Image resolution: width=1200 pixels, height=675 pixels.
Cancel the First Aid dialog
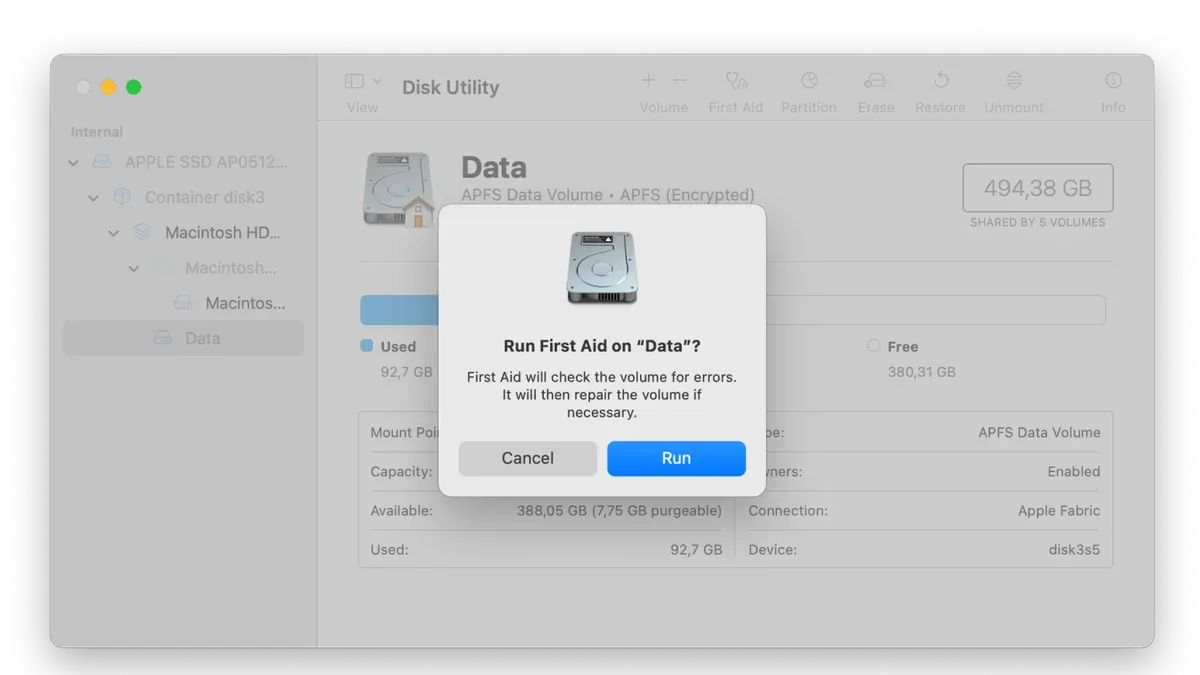[x=527, y=458]
